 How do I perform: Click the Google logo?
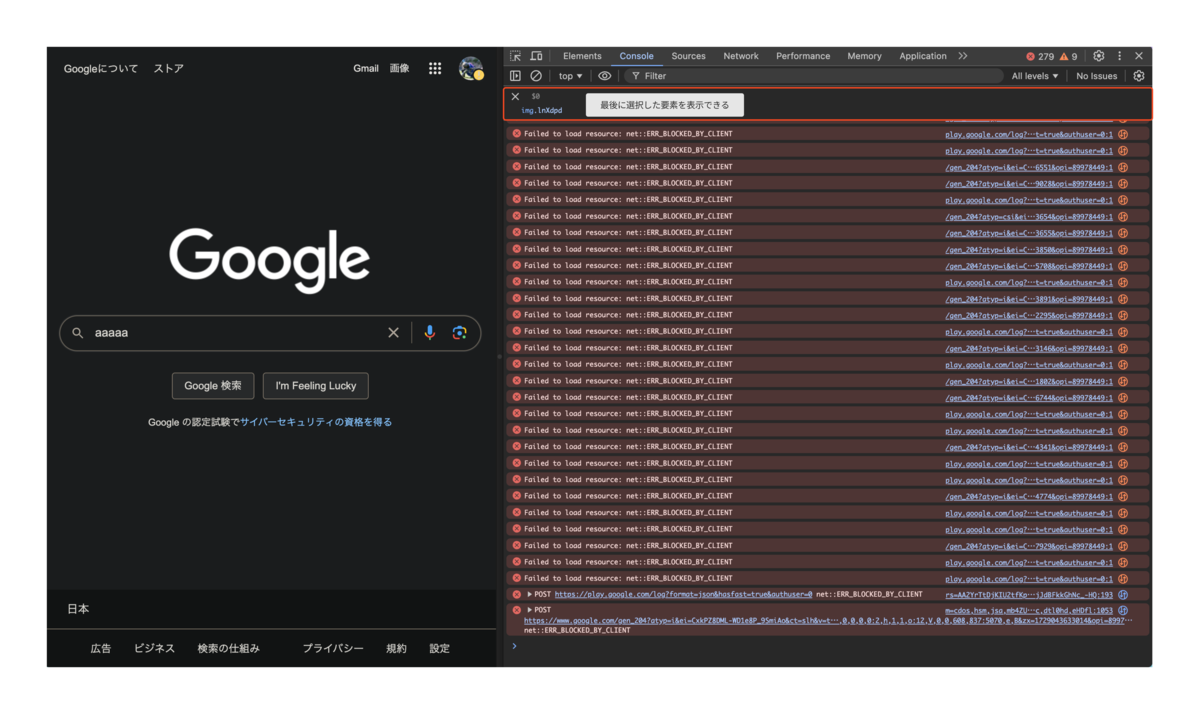point(270,260)
